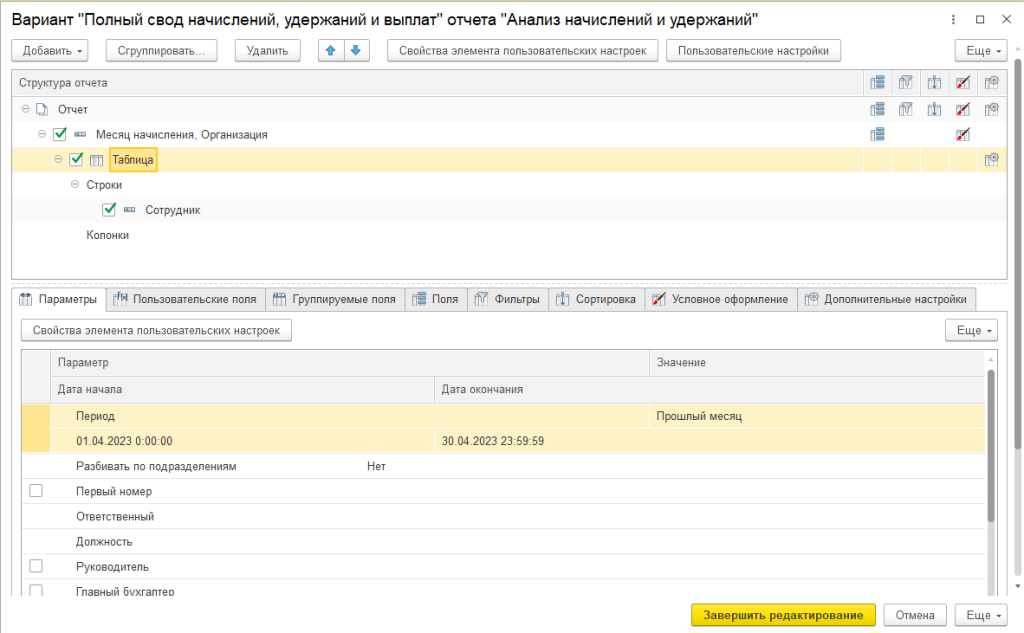Switch to the Фильтры tab
Image resolution: width=1024 pixels, height=633 pixels.
pos(508,299)
